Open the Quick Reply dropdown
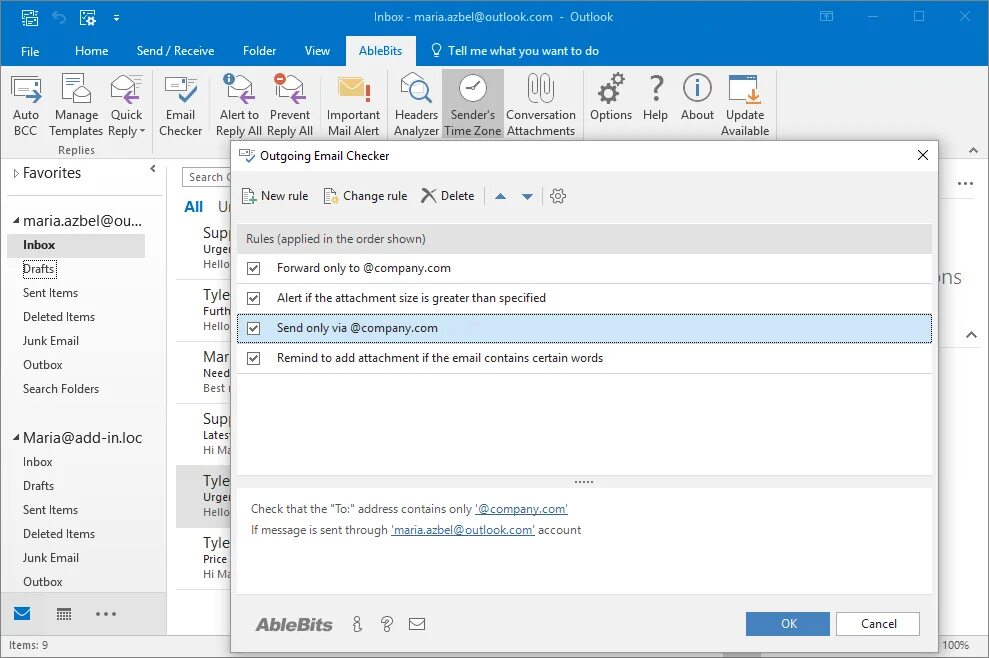The height and width of the screenshot is (658, 989). pos(126,105)
